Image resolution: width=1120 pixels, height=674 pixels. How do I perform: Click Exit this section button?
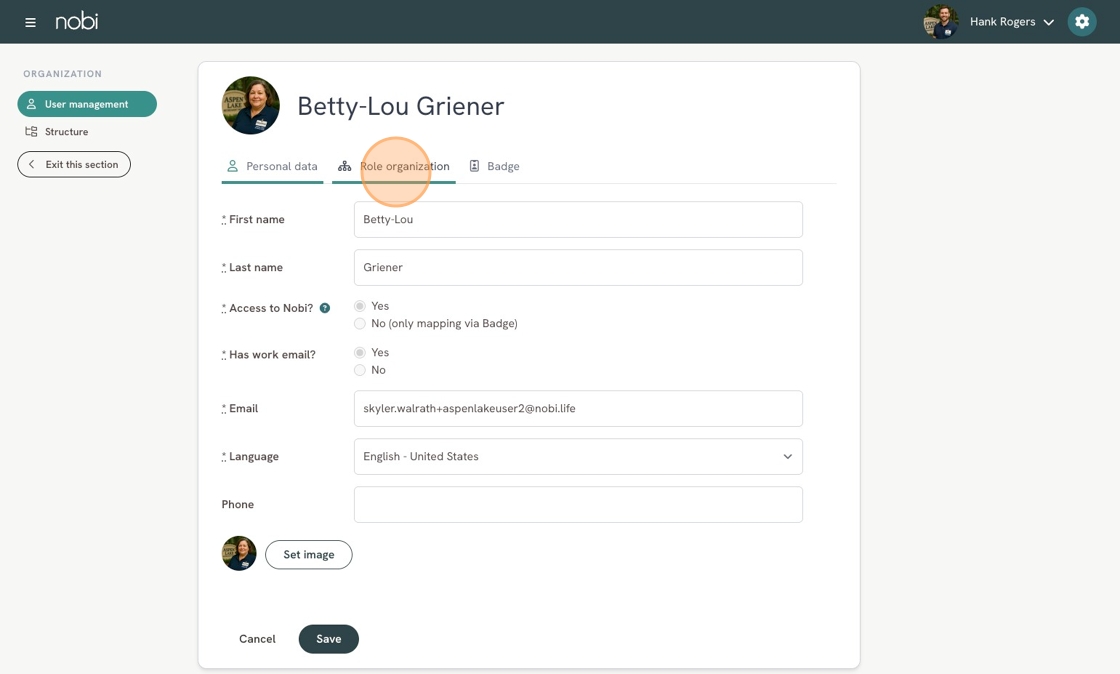(74, 165)
